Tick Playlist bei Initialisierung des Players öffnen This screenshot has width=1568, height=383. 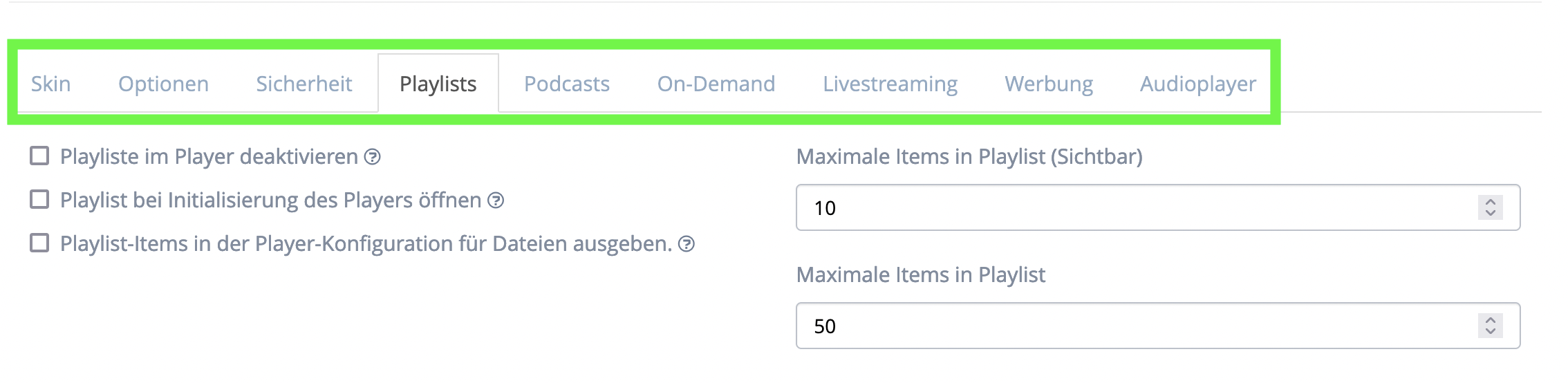click(39, 200)
